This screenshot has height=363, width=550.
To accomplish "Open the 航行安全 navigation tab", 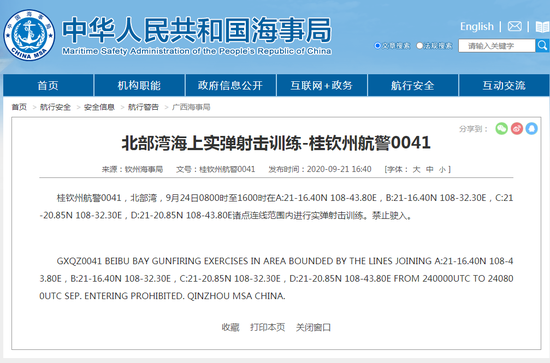I will click(x=413, y=85).
